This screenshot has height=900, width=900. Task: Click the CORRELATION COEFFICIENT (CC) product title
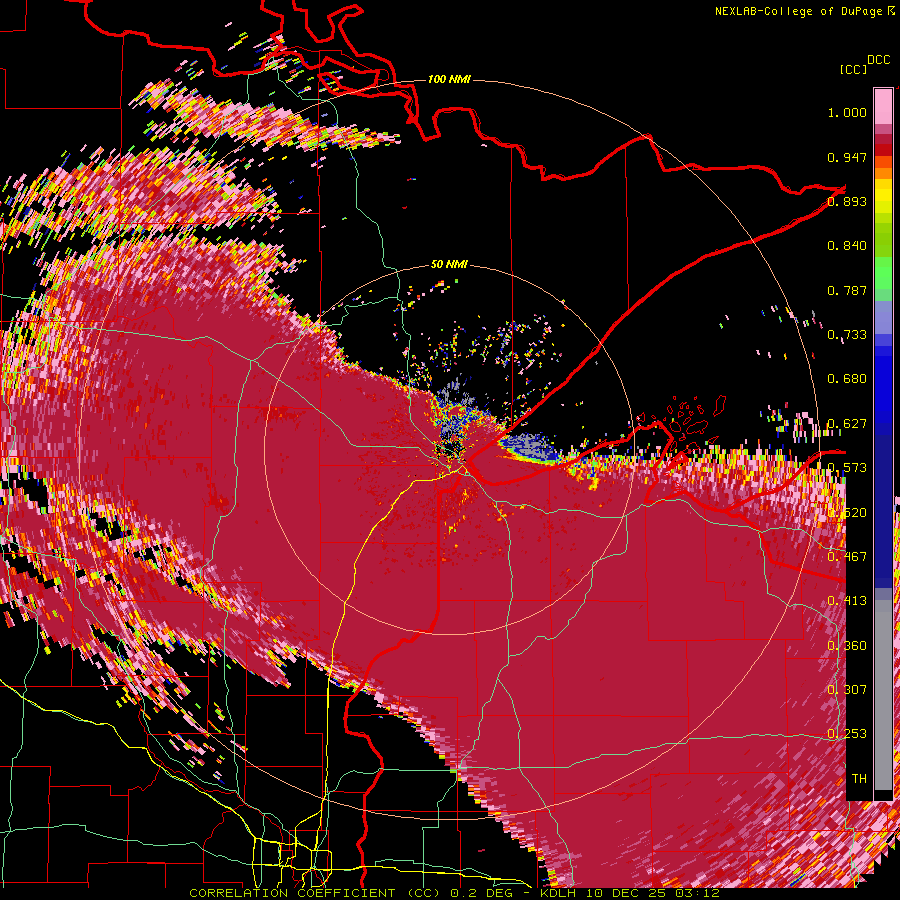point(315,893)
